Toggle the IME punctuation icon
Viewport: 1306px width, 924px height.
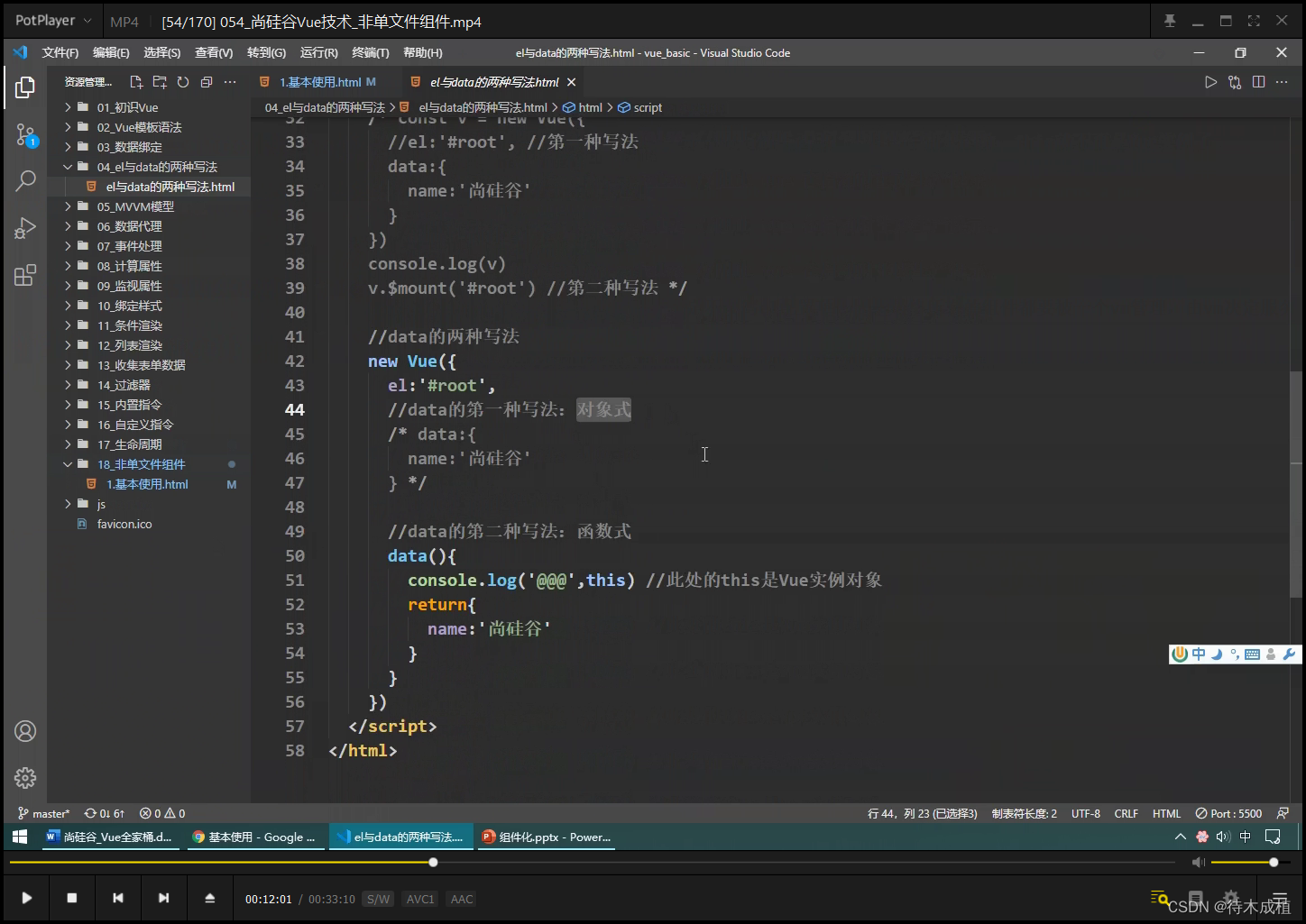pos(1235,654)
